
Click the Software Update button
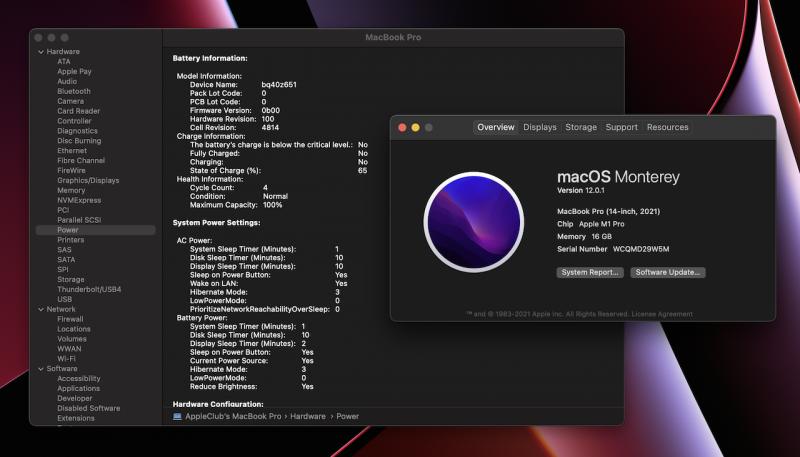point(668,272)
